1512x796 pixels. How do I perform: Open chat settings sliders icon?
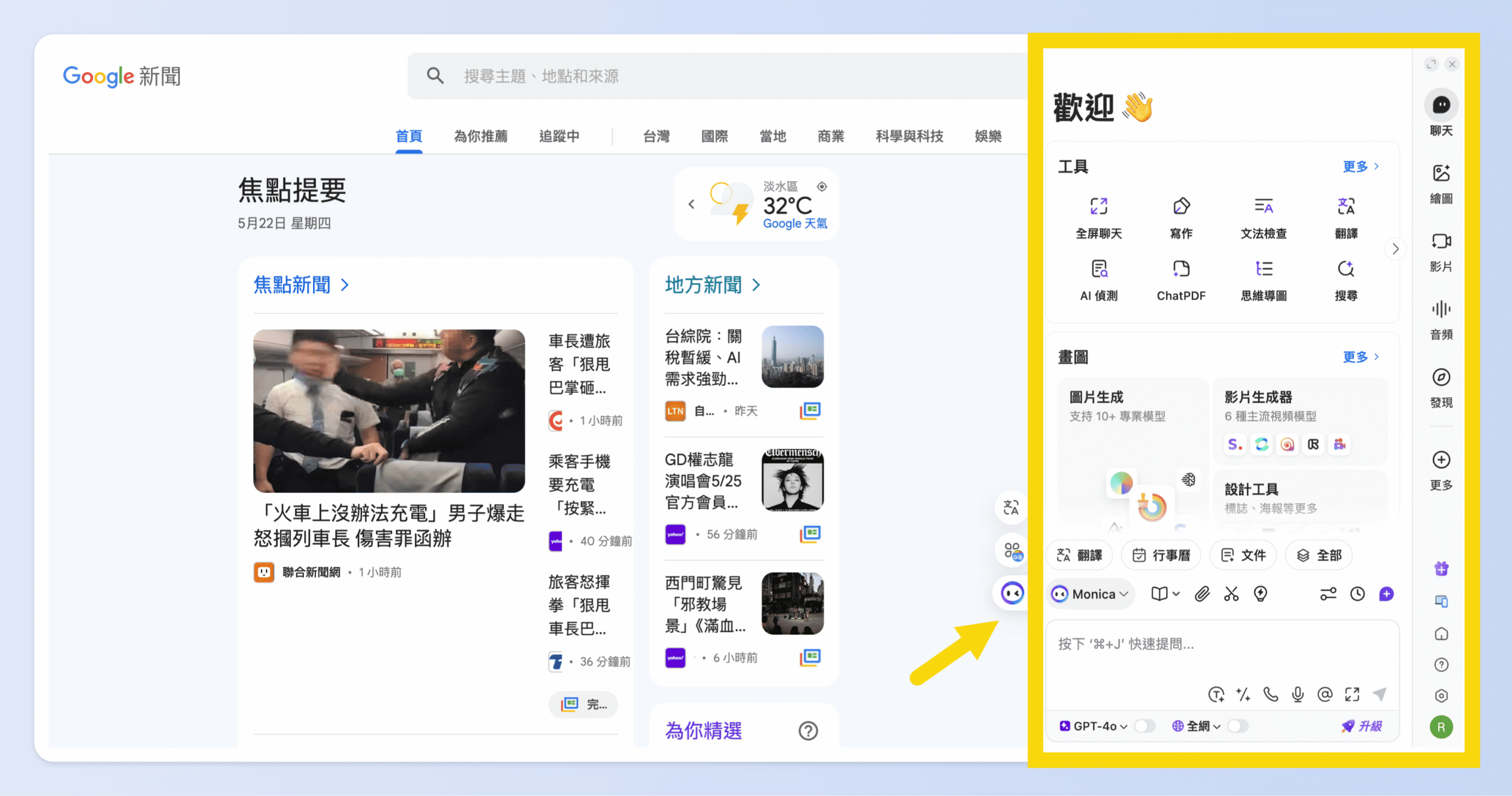[1328, 594]
